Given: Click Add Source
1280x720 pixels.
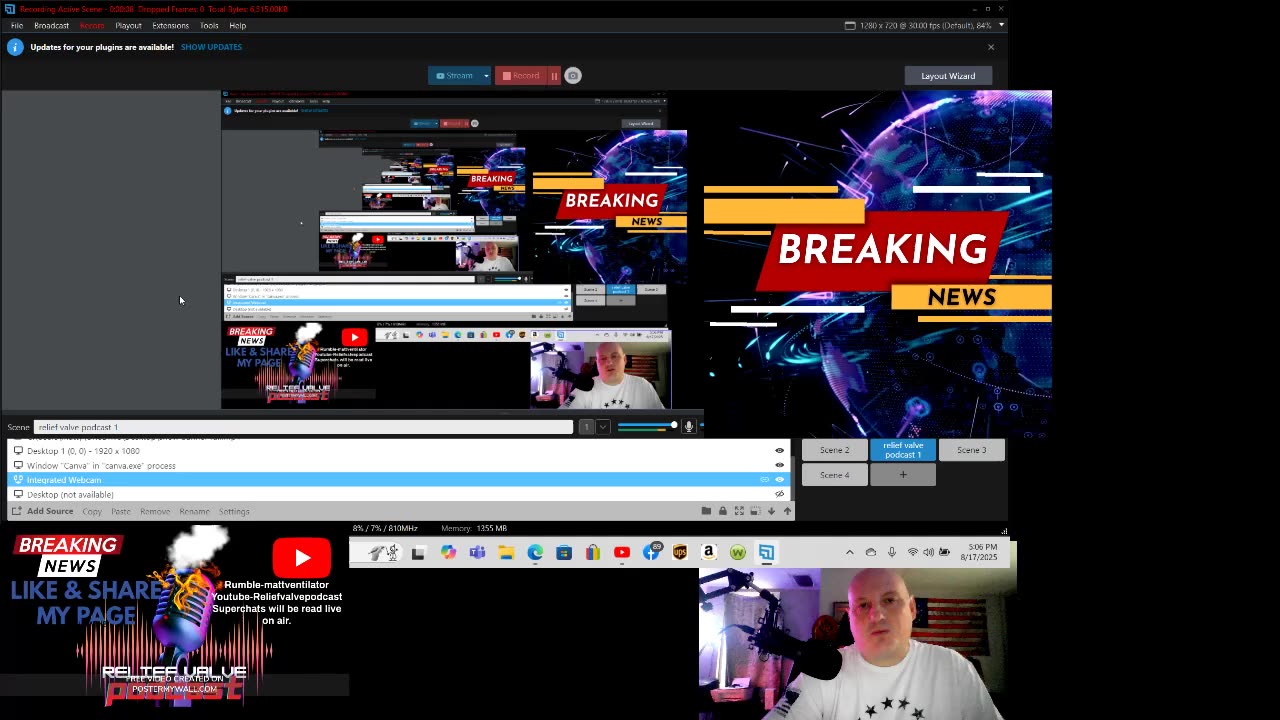Looking at the screenshot, I should (43, 512).
